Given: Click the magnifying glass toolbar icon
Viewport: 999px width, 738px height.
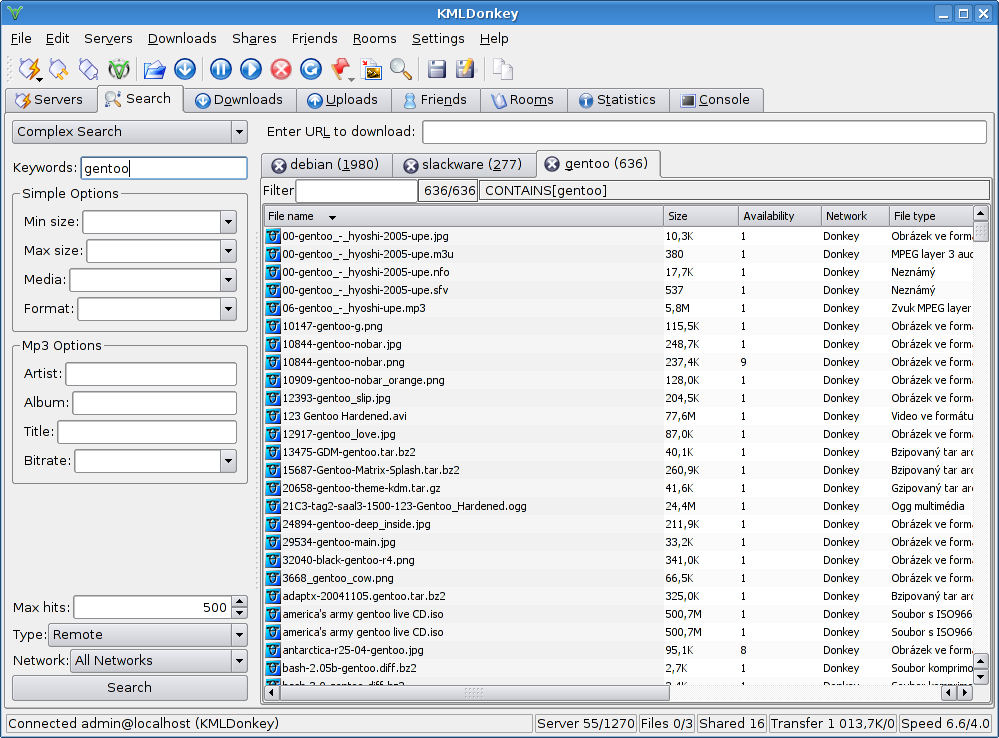Looking at the screenshot, I should click(401, 69).
